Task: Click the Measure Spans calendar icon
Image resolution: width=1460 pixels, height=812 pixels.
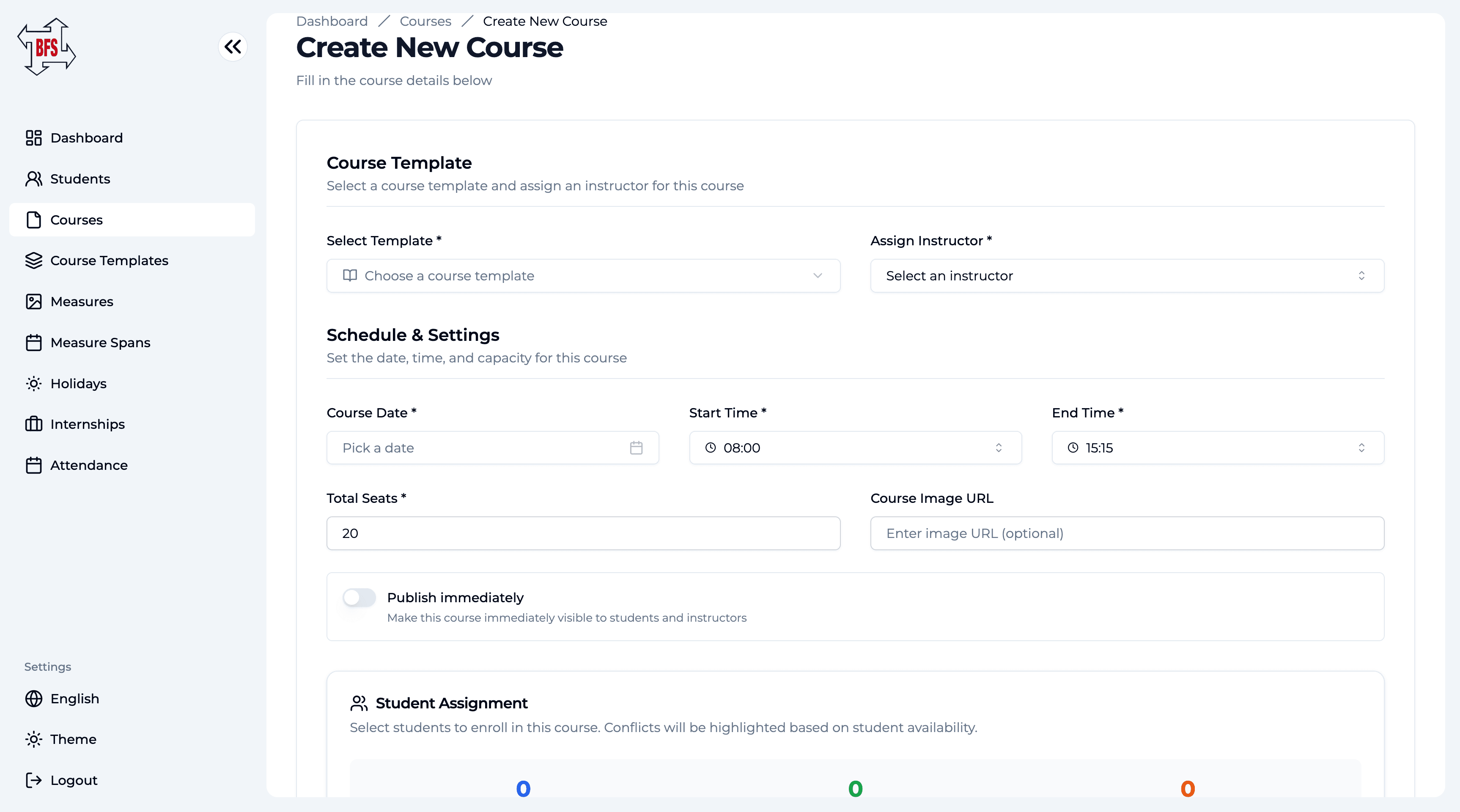Action: click(x=33, y=342)
